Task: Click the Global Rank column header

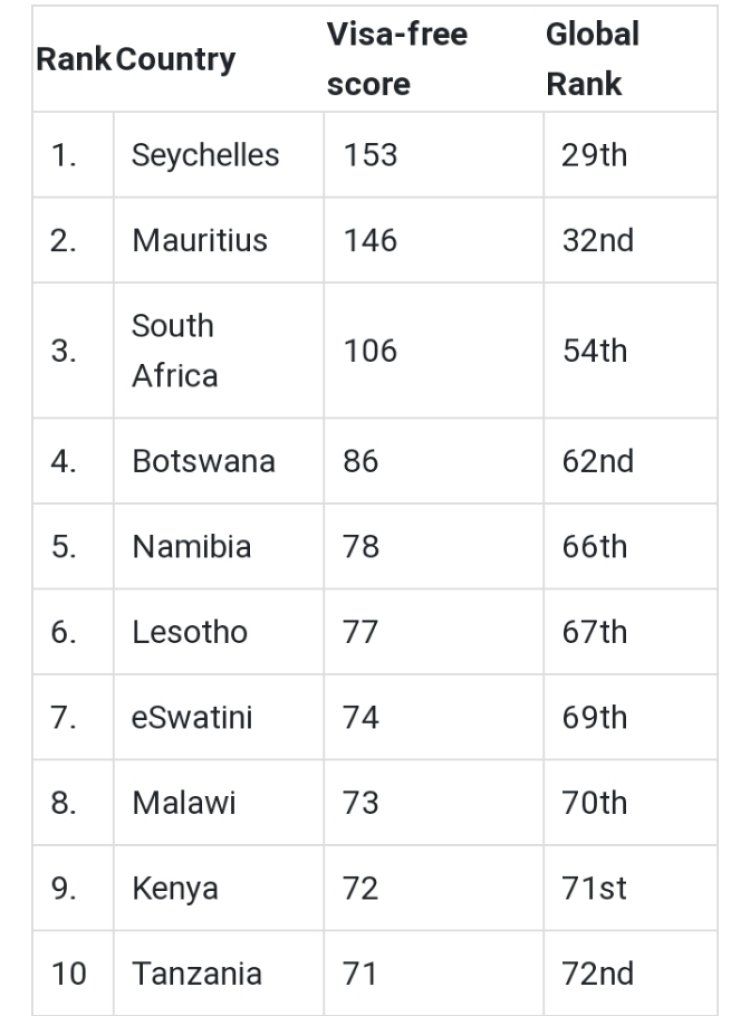Action: (592, 59)
